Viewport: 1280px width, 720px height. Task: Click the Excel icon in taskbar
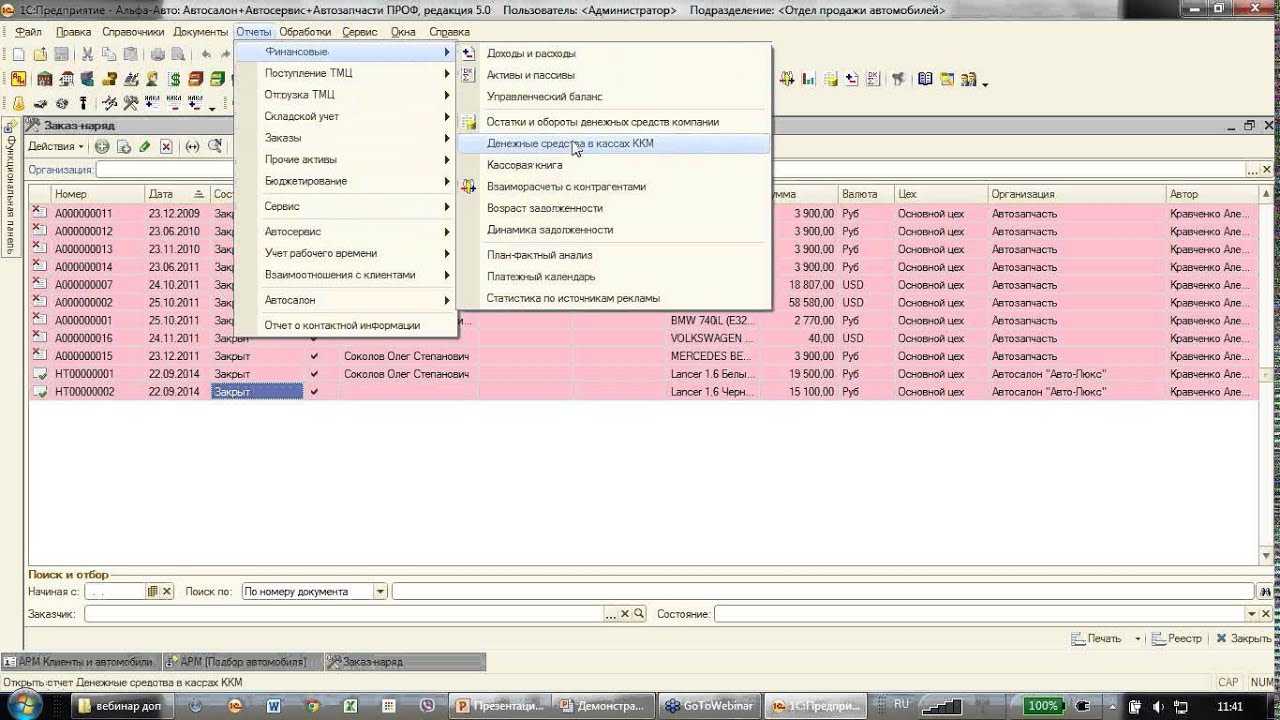(351, 706)
